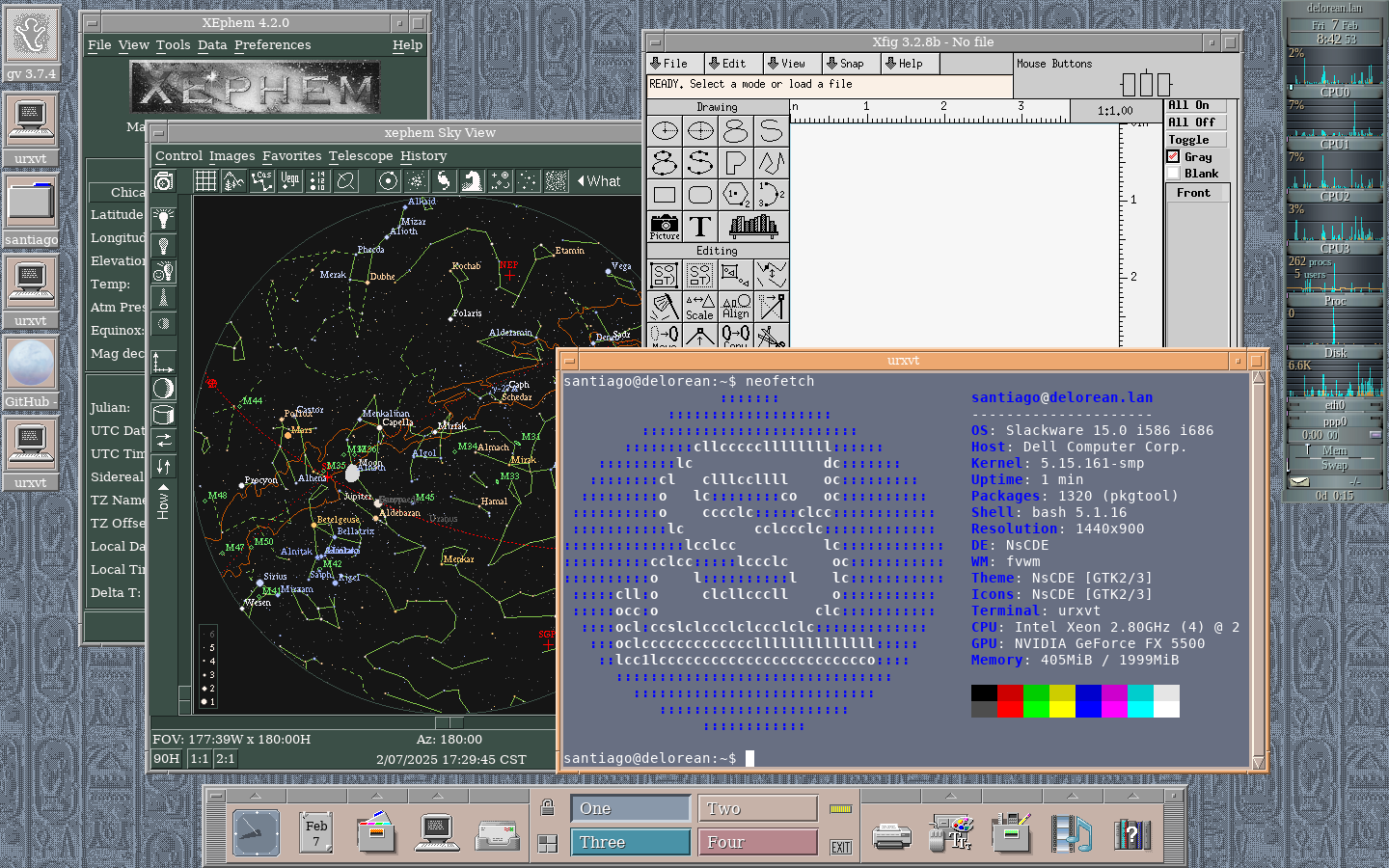The width and height of the screenshot is (1389, 868).
Task: Select the rectangle box drawing tool
Action: (x=665, y=195)
